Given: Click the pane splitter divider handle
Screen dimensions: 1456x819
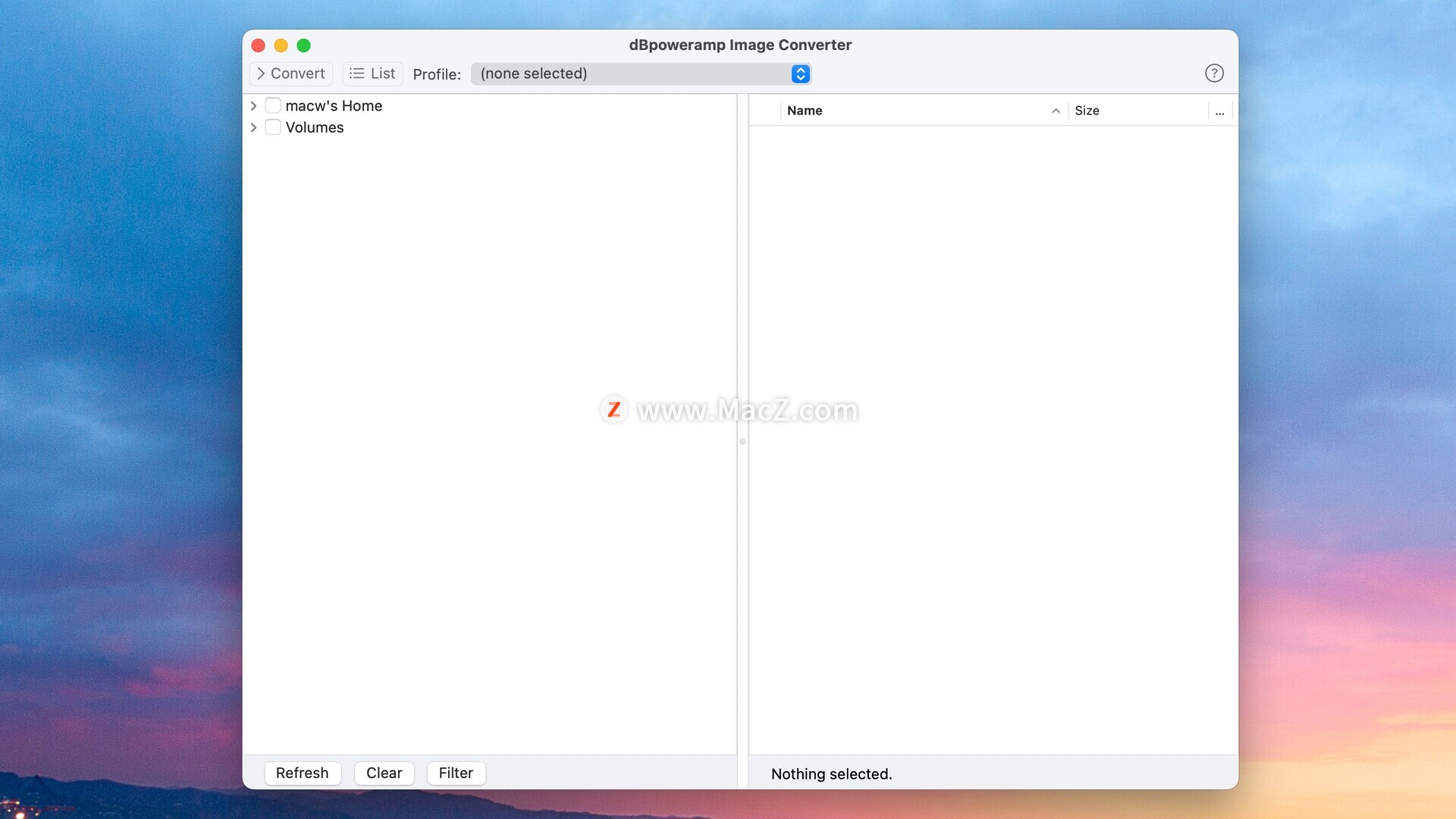Looking at the screenshot, I should [742, 441].
